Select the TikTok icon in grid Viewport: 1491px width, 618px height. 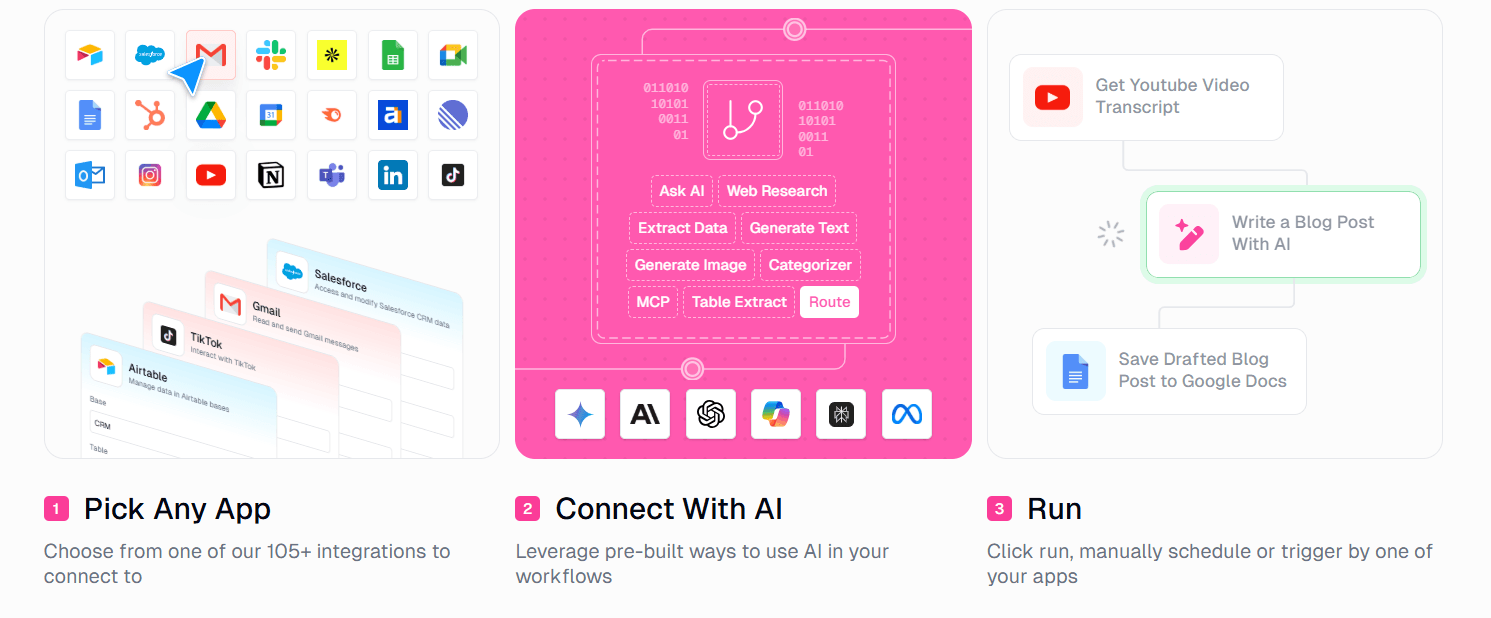coord(453,175)
